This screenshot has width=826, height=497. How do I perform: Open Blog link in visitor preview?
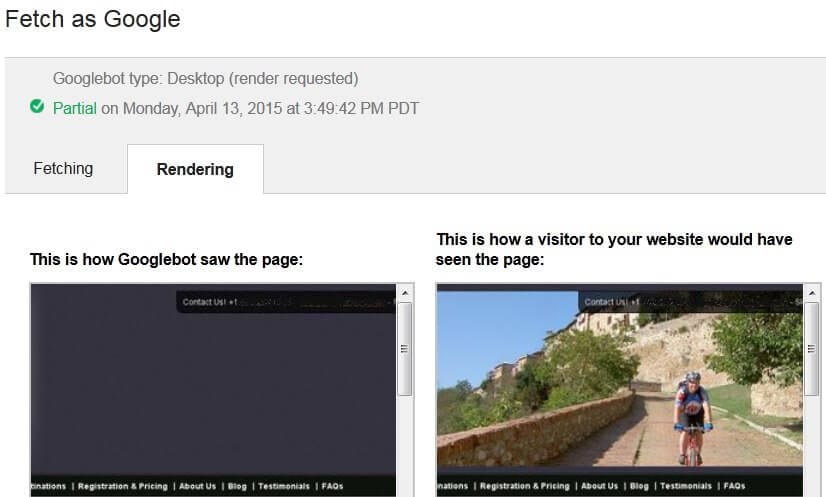639,486
